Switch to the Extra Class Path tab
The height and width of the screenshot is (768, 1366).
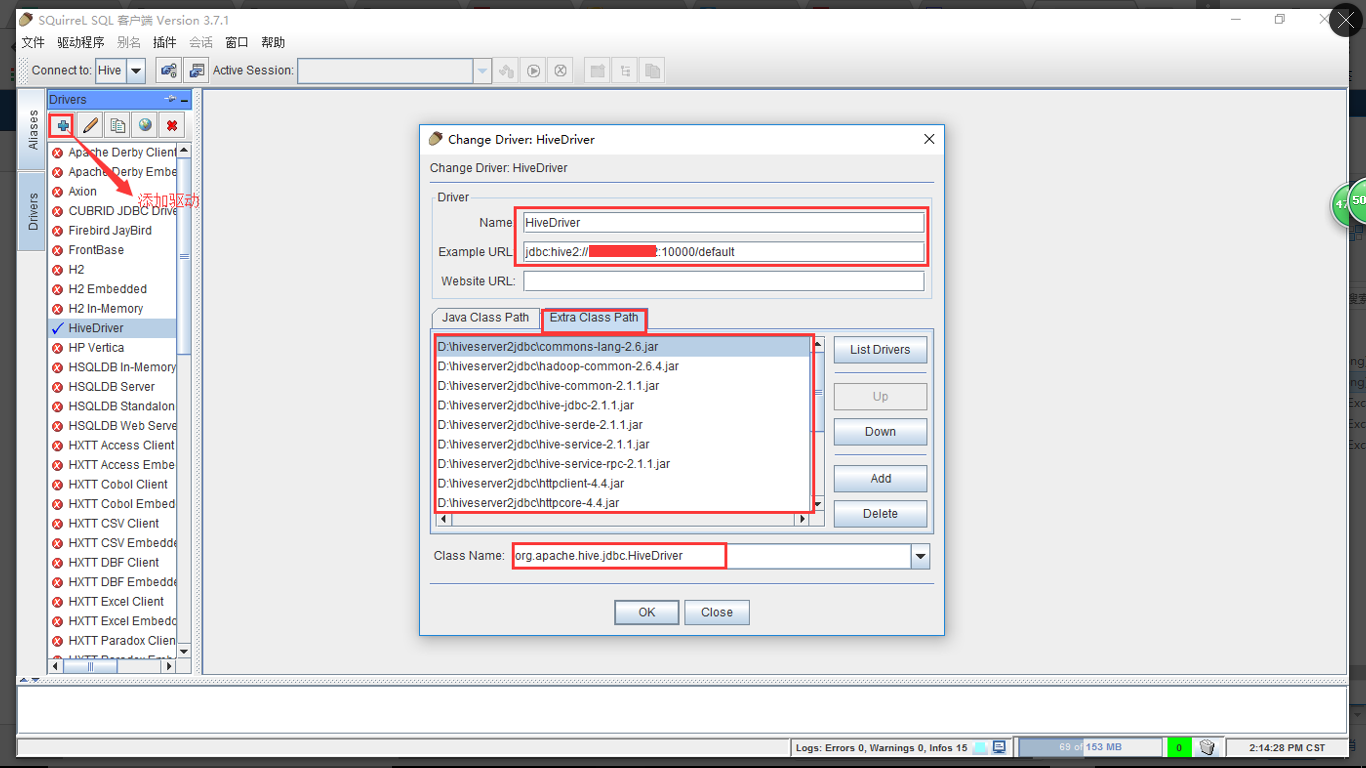(x=594, y=318)
